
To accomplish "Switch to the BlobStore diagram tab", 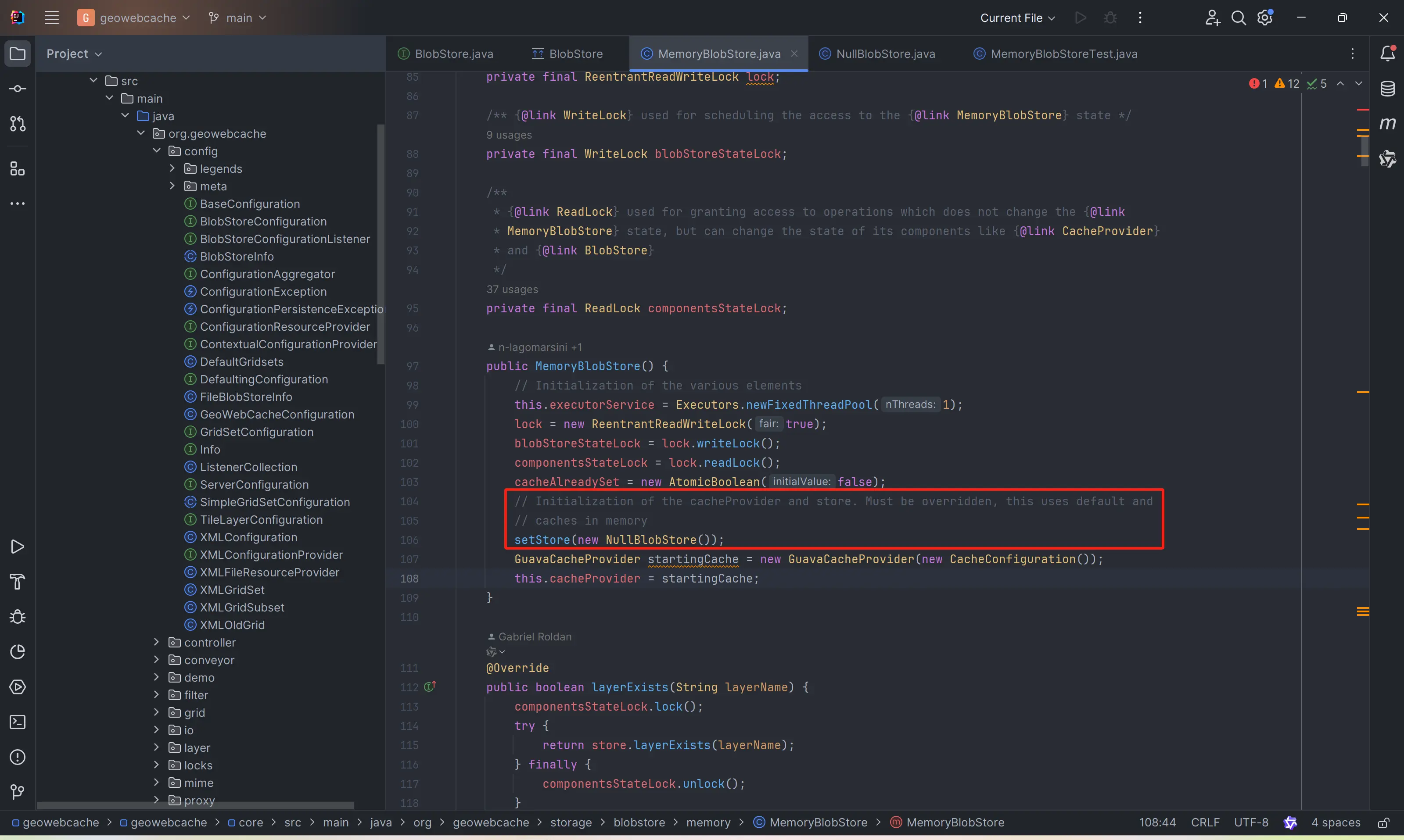I will point(567,54).
